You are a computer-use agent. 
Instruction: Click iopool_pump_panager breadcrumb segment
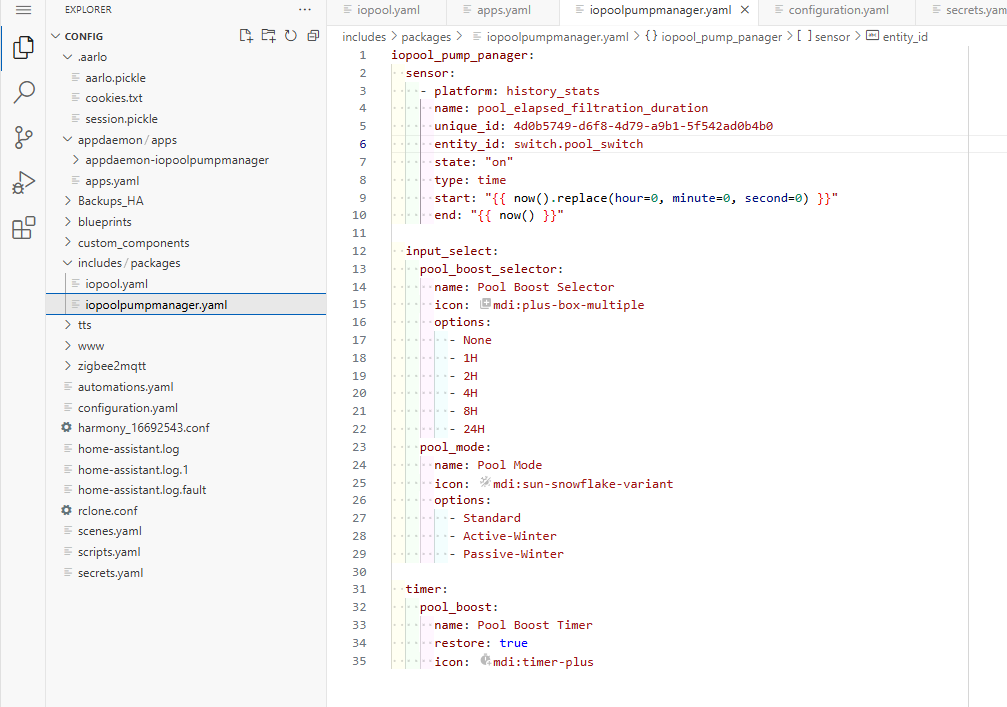(x=721, y=37)
